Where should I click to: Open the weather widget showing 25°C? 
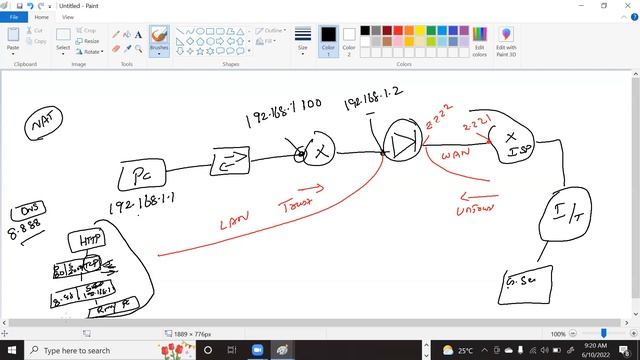coord(458,350)
